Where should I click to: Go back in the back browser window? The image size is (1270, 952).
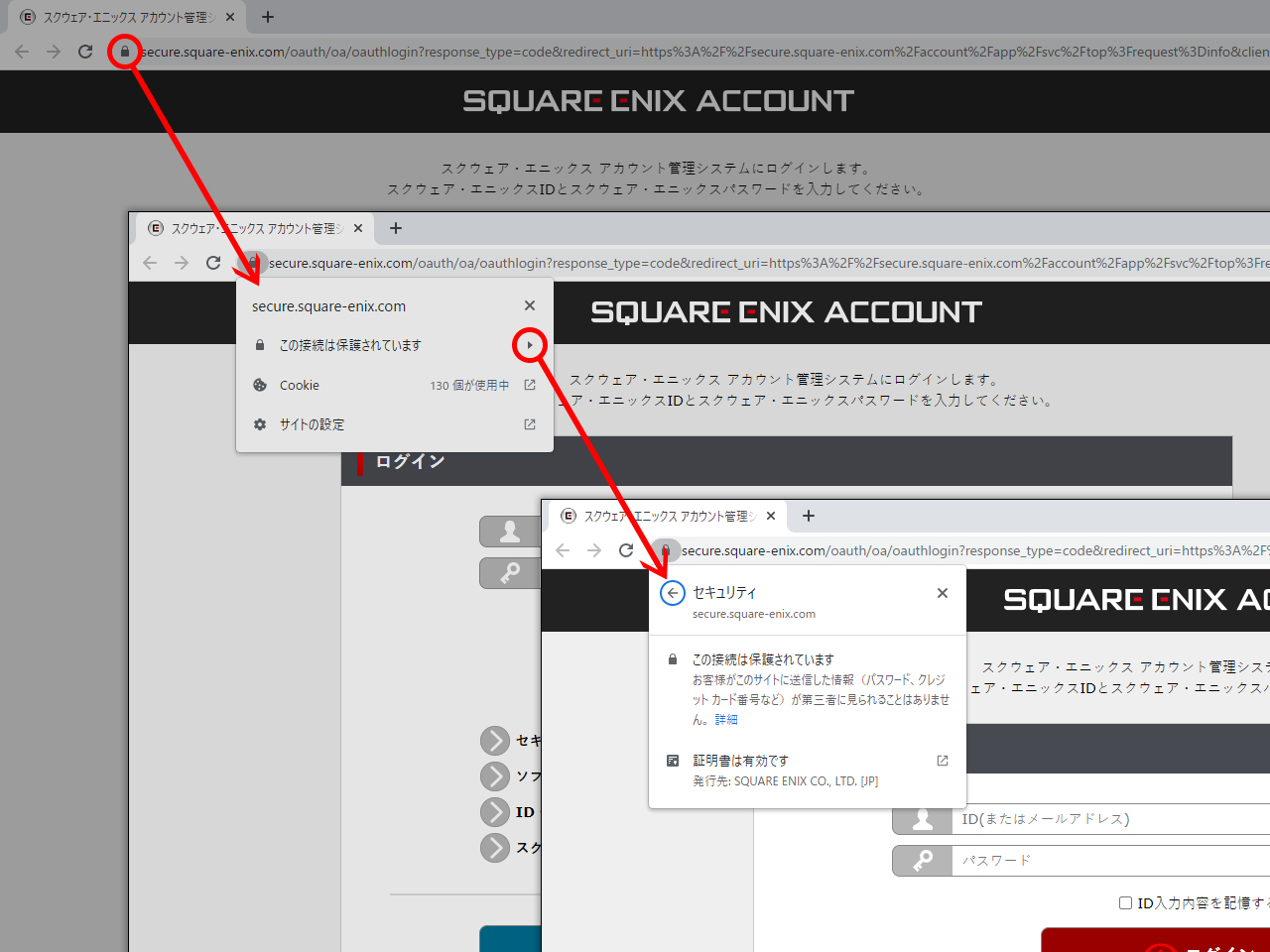(22, 52)
